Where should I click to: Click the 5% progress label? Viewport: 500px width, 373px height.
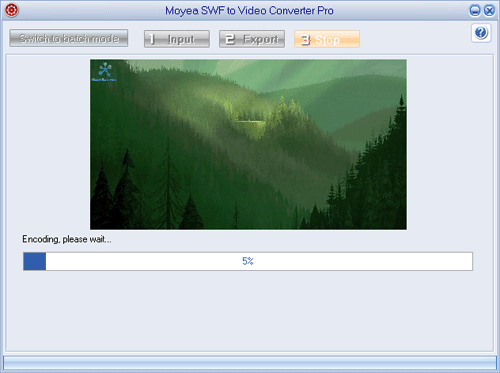(248, 261)
